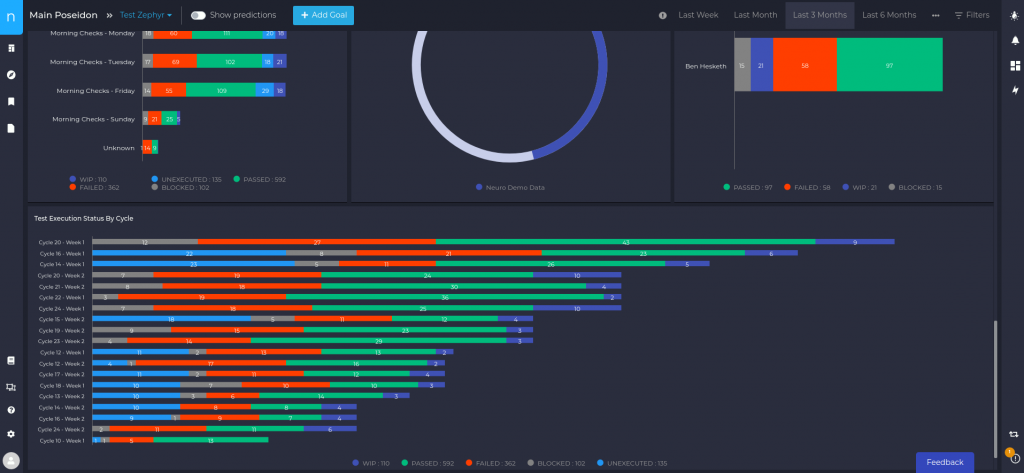Click the swap arrows icon in right sidebar
The width and height of the screenshot is (1024, 473).
tap(1014, 434)
